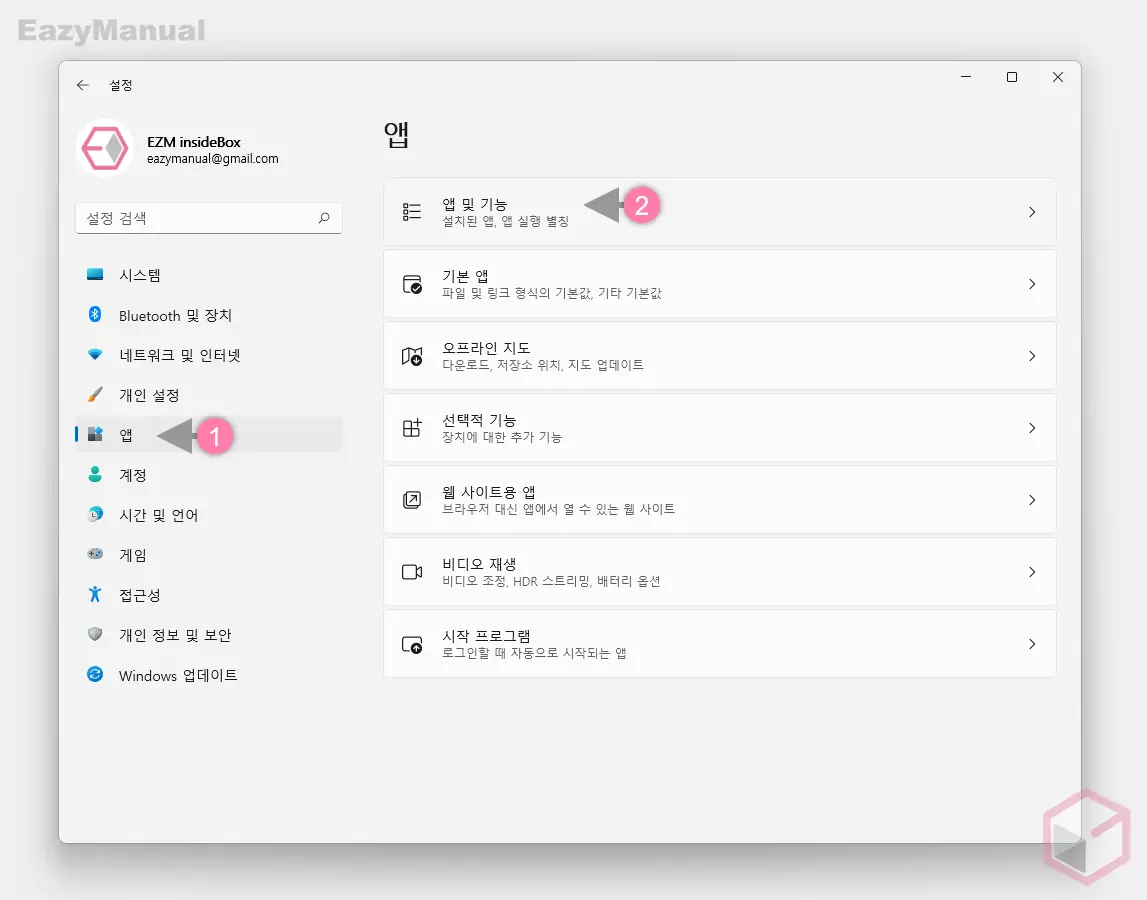
Task: Open 기본 앱 via right chevron arrow
Action: pos(1032,284)
